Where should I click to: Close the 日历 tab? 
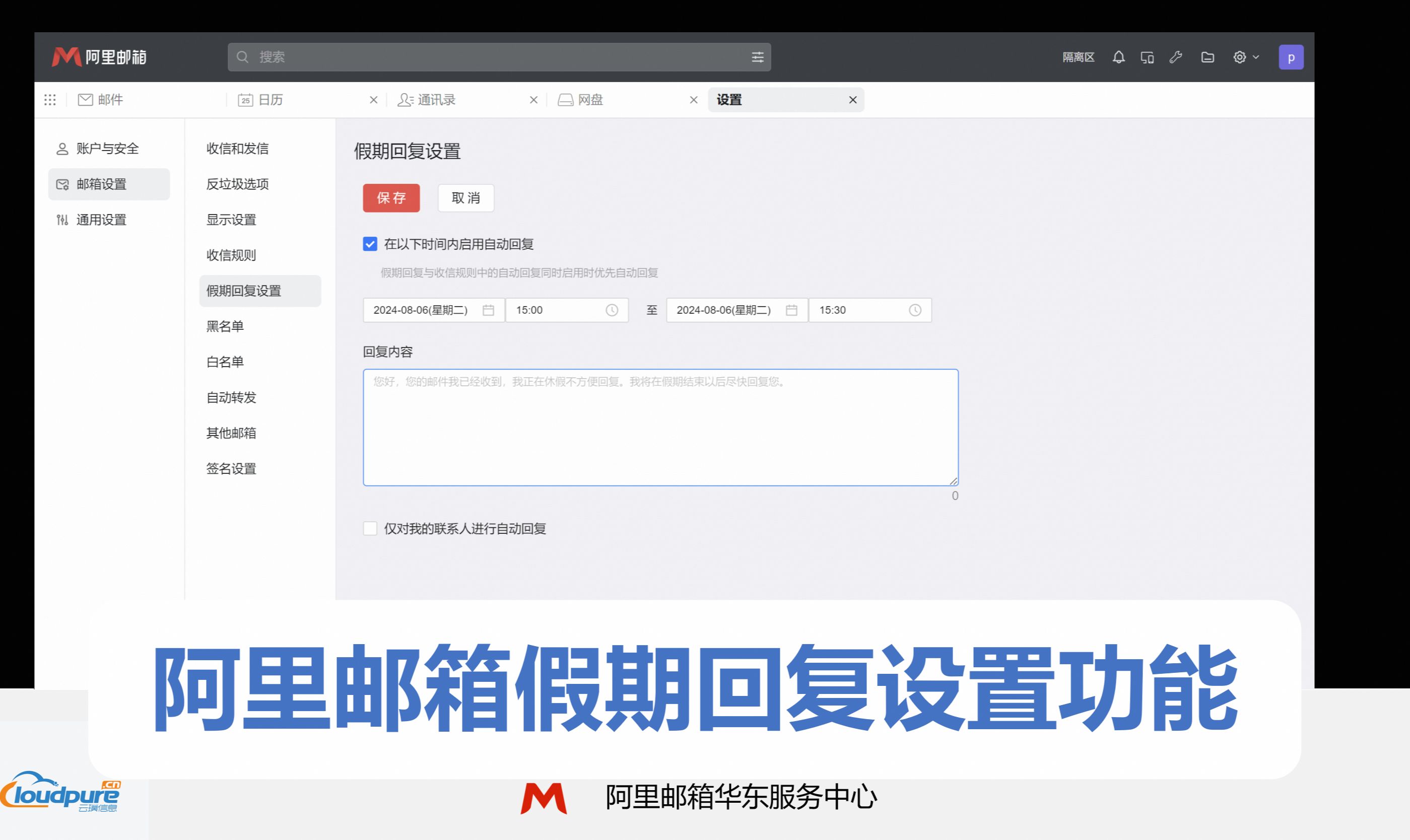coord(374,100)
